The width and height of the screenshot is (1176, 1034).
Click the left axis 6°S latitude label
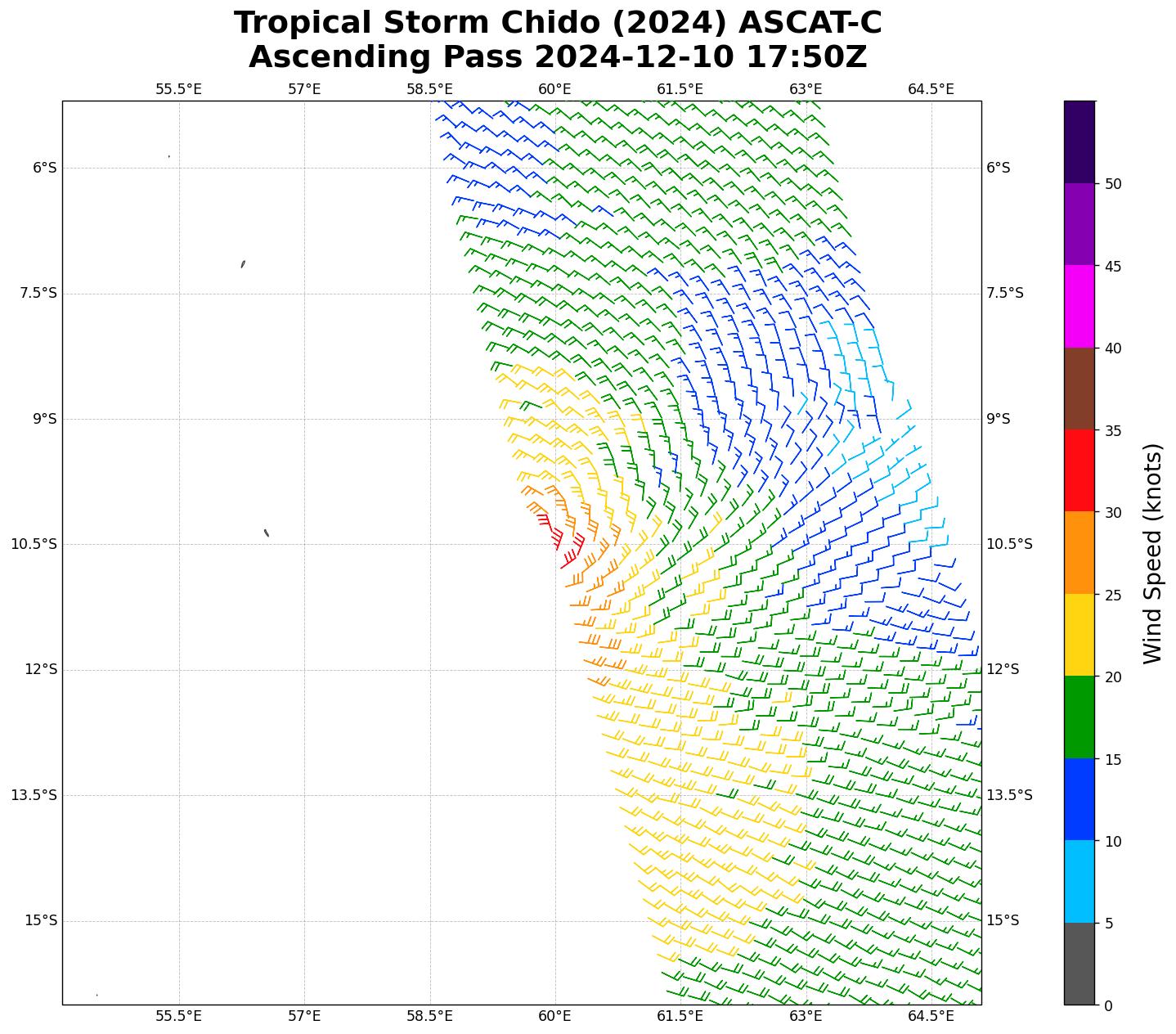click(44, 168)
